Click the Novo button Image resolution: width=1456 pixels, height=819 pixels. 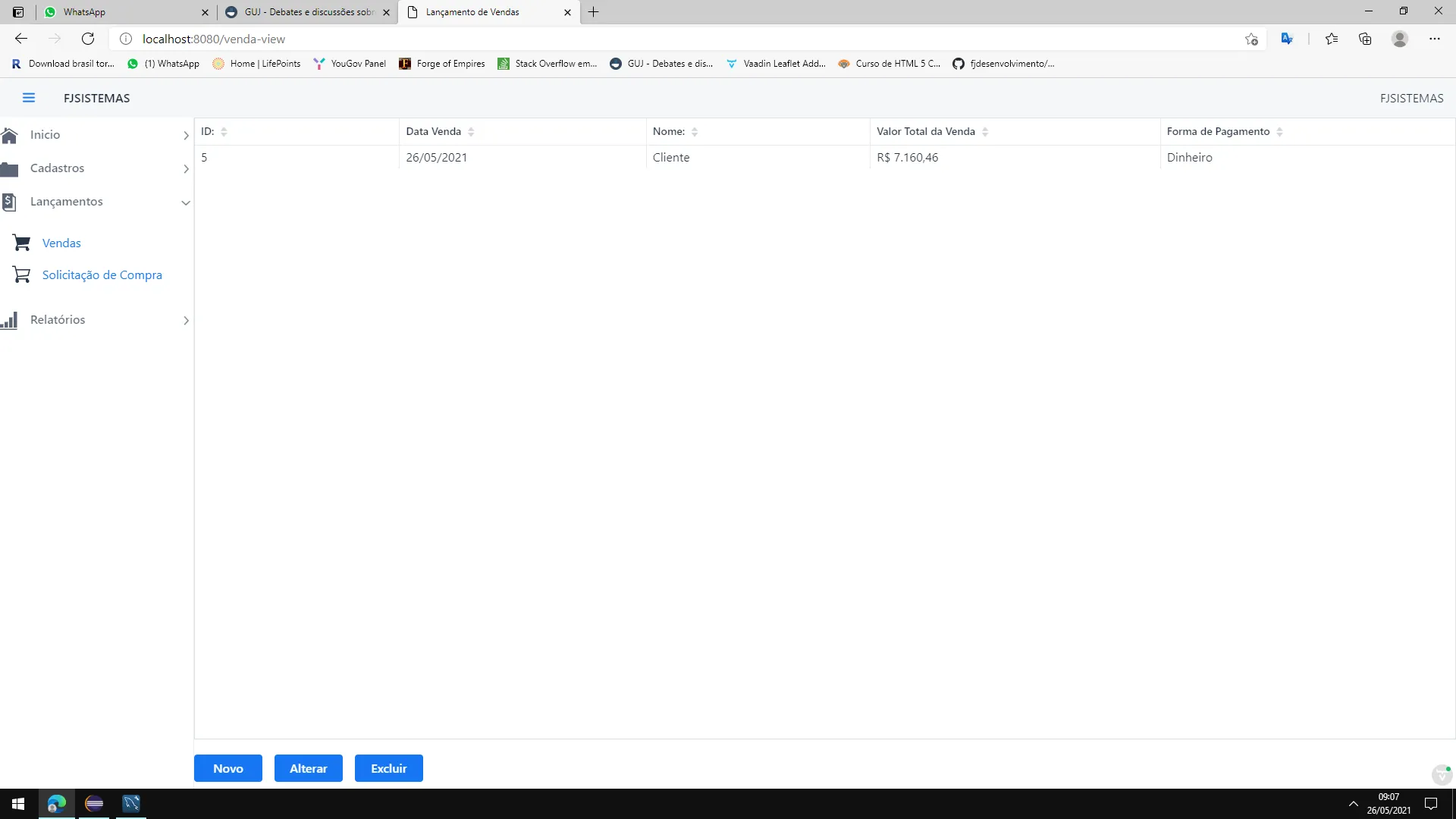pyautogui.click(x=227, y=768)
